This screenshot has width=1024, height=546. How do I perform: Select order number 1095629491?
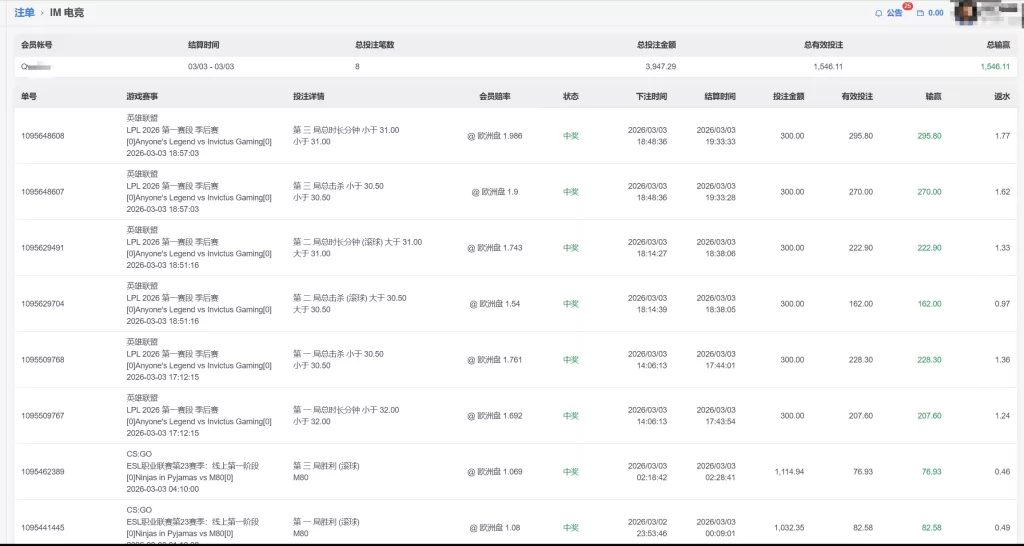[43, 248]
